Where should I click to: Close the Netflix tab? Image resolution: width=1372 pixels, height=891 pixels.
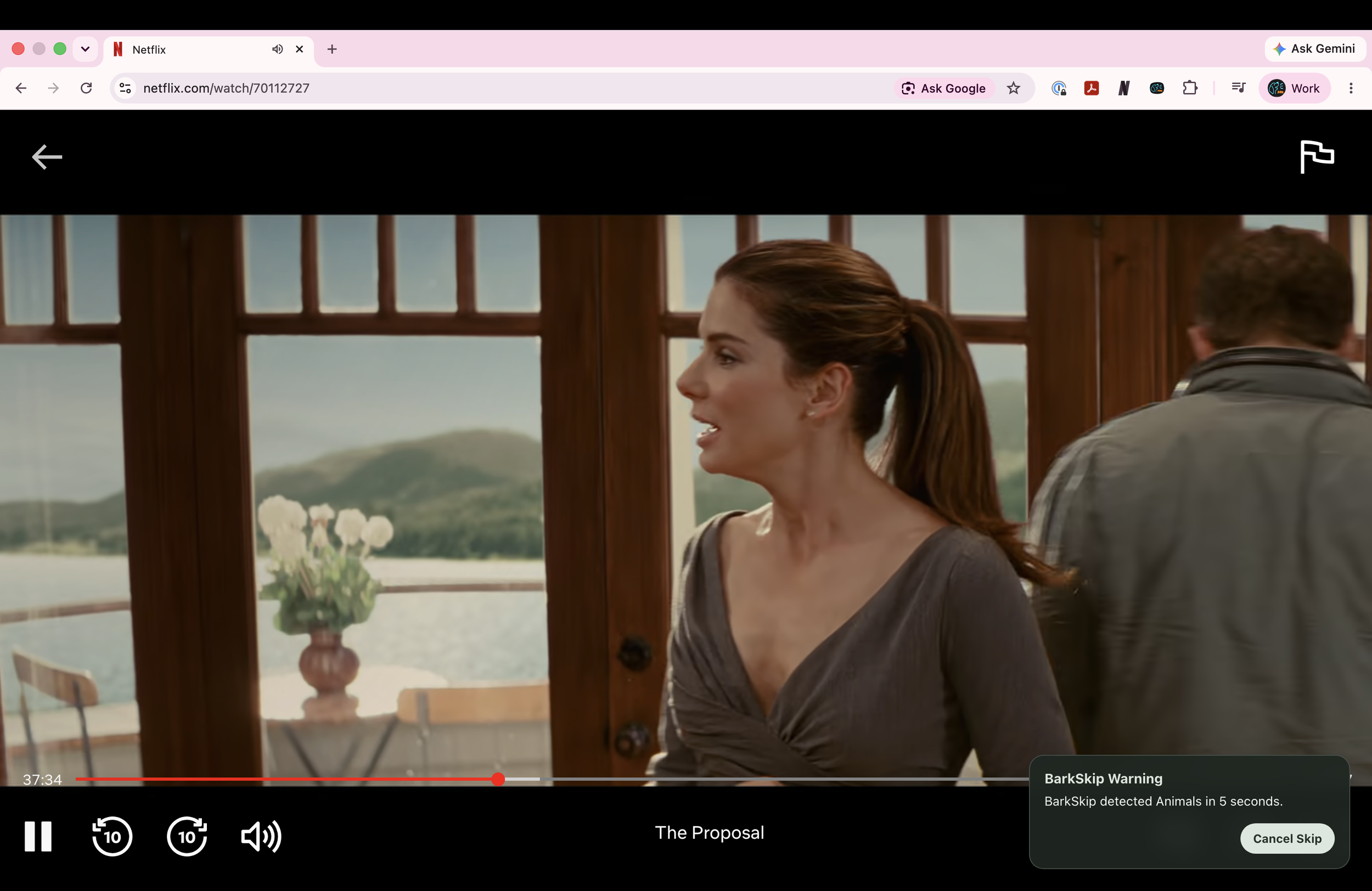coord(300,49)
